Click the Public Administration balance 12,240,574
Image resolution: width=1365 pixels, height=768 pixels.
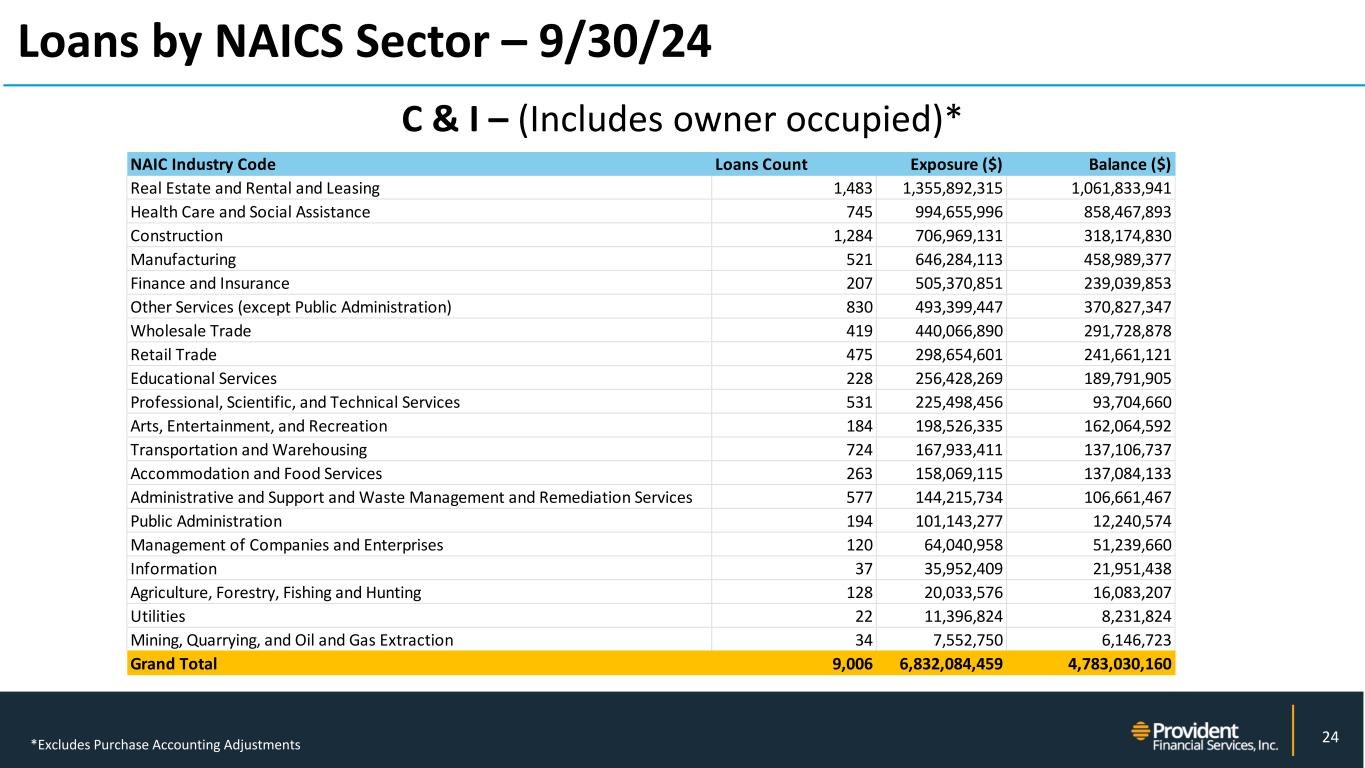[x=1124, y=521]
